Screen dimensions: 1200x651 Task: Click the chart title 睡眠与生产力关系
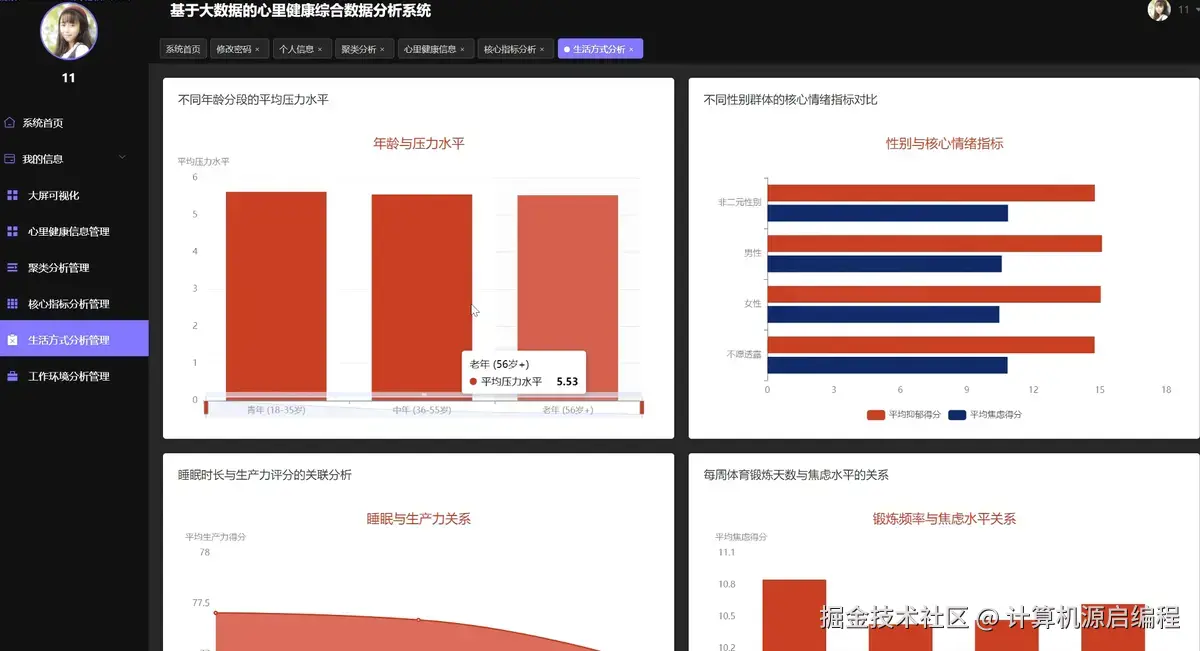click(419, 519)
